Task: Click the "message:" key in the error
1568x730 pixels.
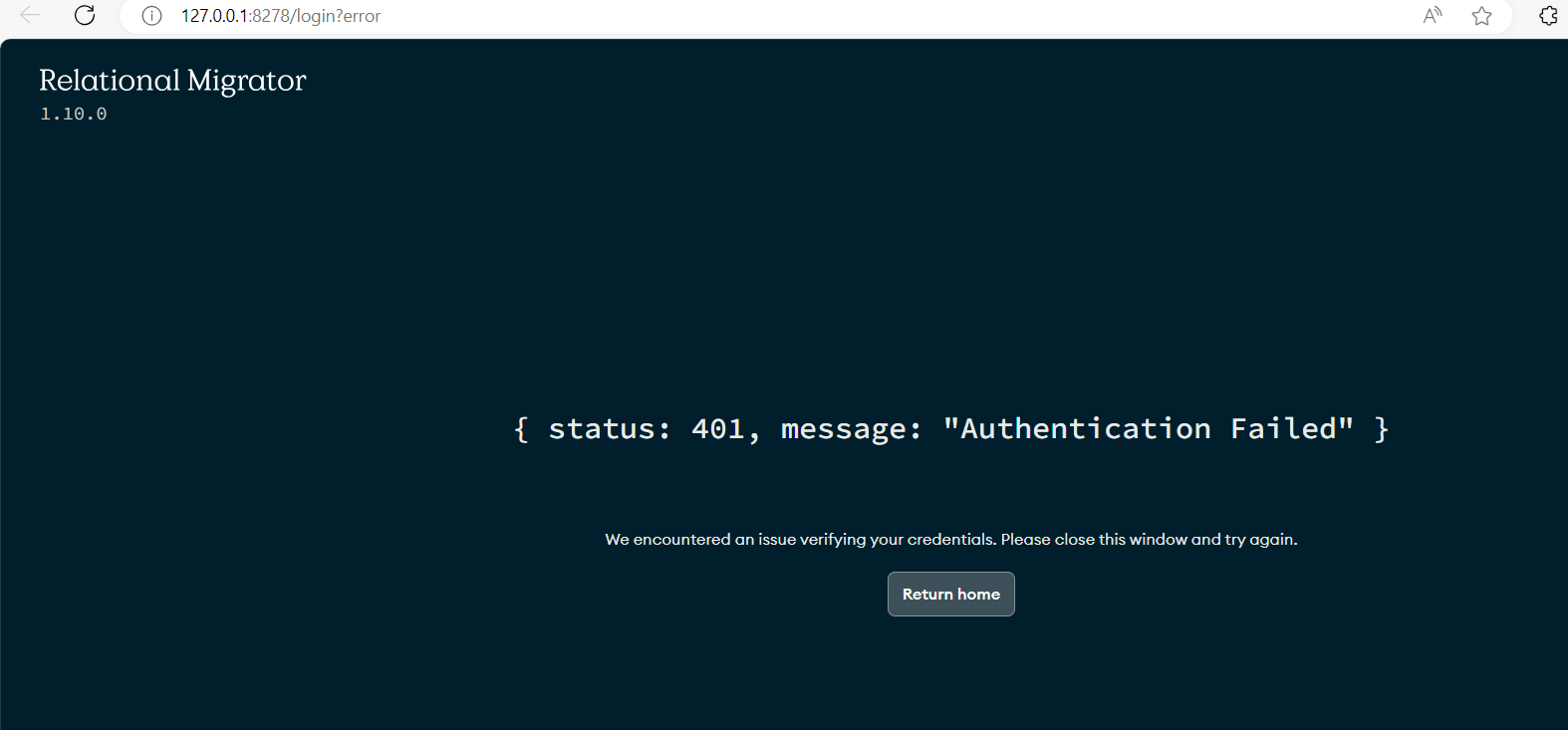Action: (851, 428)
